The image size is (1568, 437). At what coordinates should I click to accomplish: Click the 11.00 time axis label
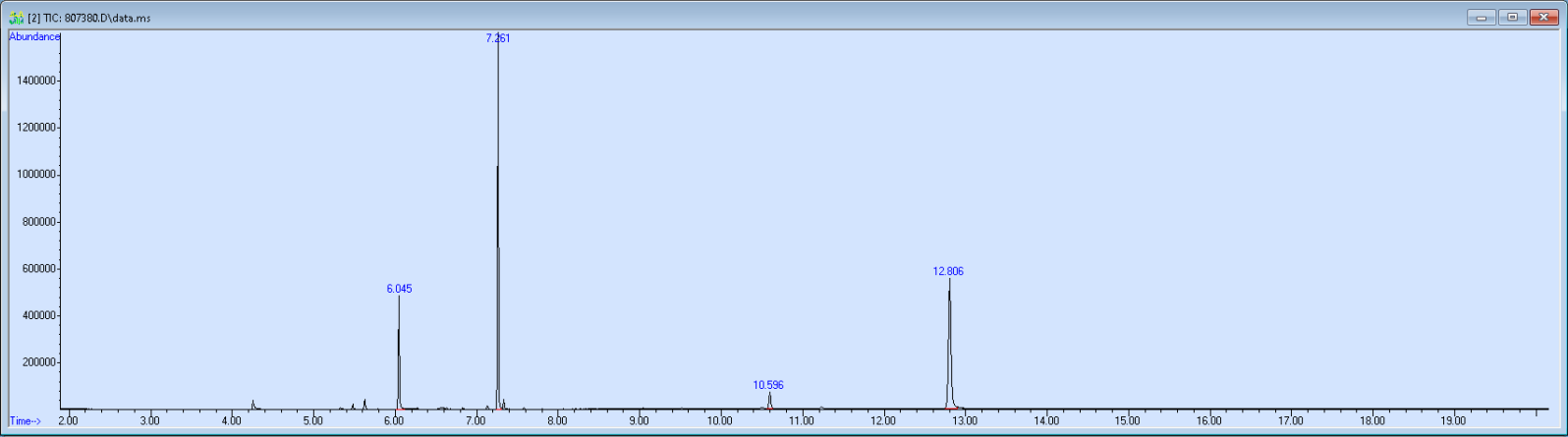(x=801, y=420)
